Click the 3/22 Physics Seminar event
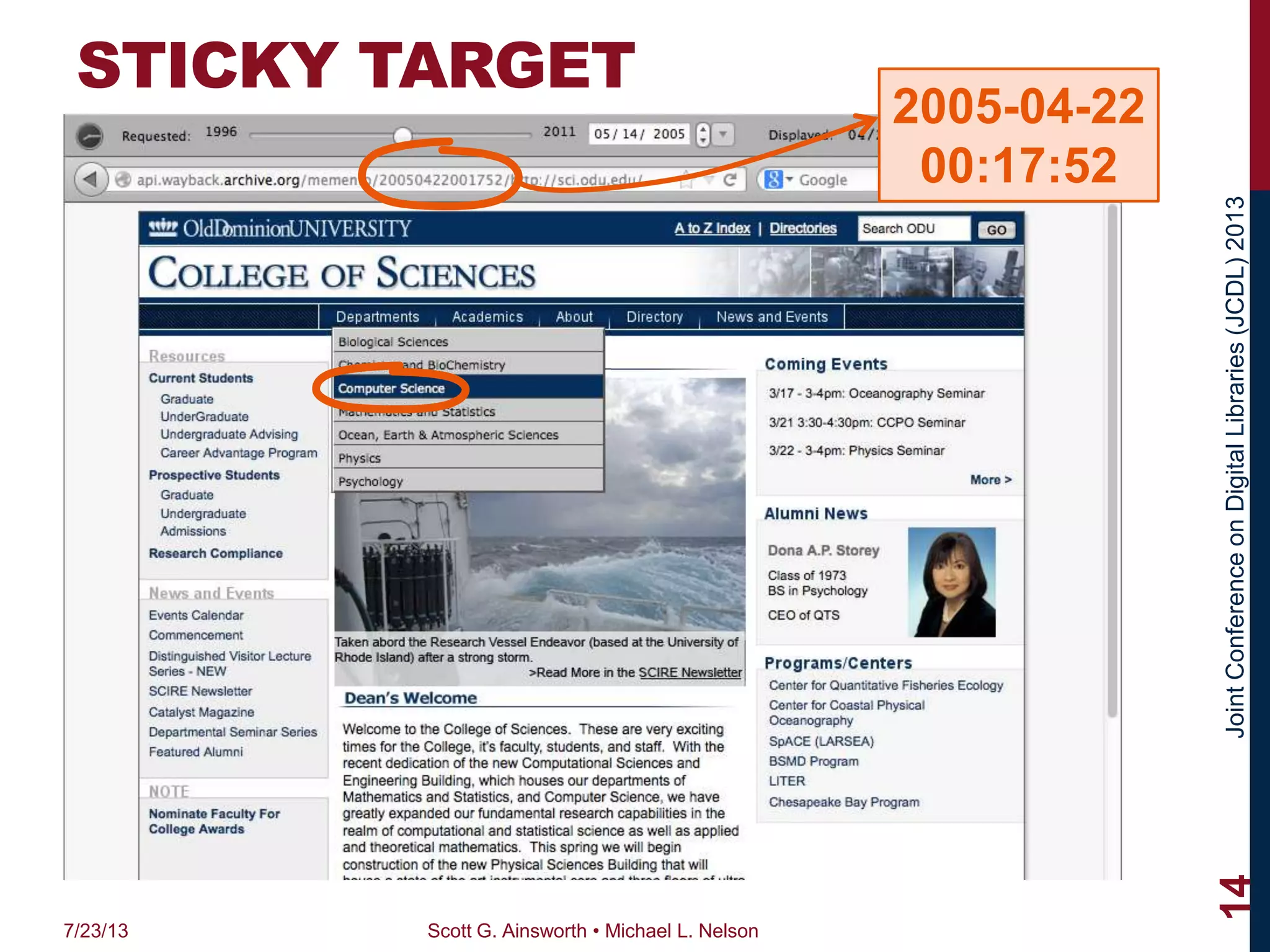This screenshot has width=1270, height=952. 856,451
